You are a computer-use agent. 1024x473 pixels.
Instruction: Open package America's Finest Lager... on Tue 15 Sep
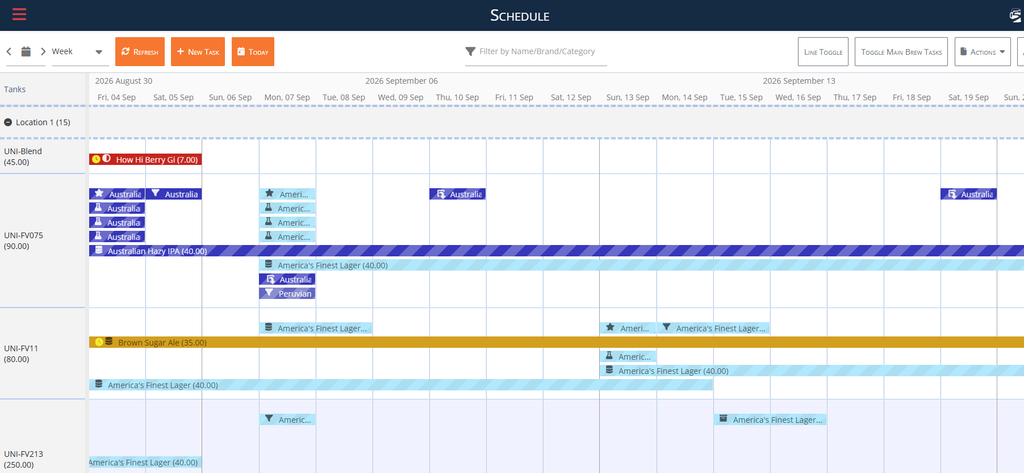coord(770,419)
